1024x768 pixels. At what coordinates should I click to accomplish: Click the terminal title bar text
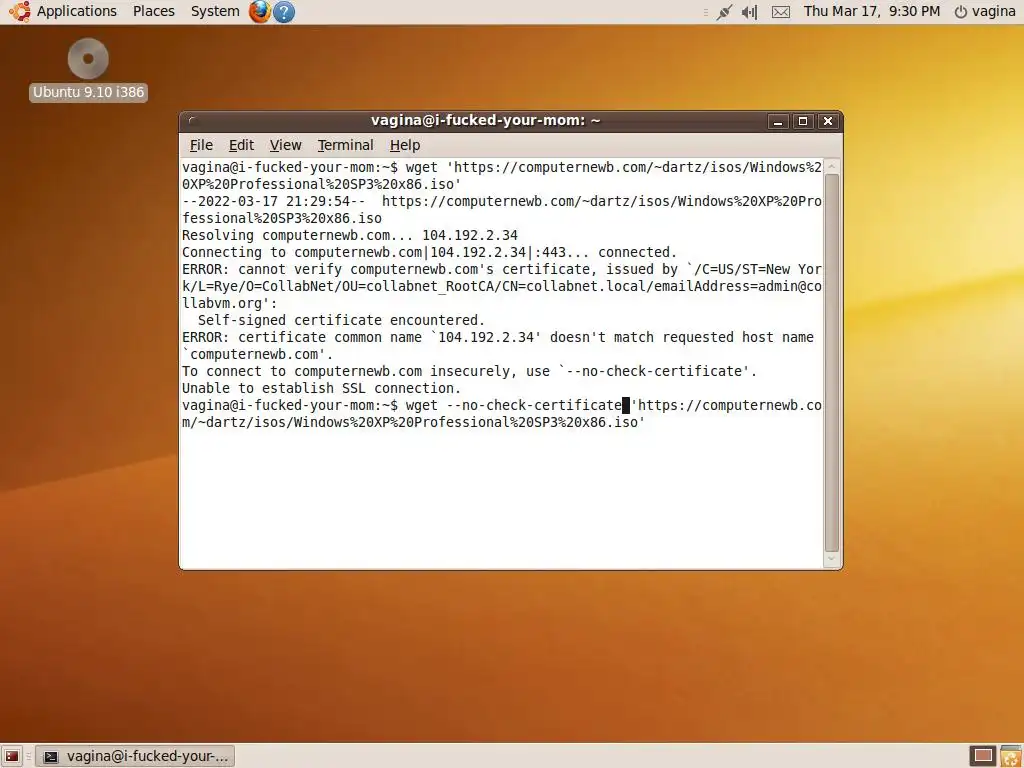point(485,121)
